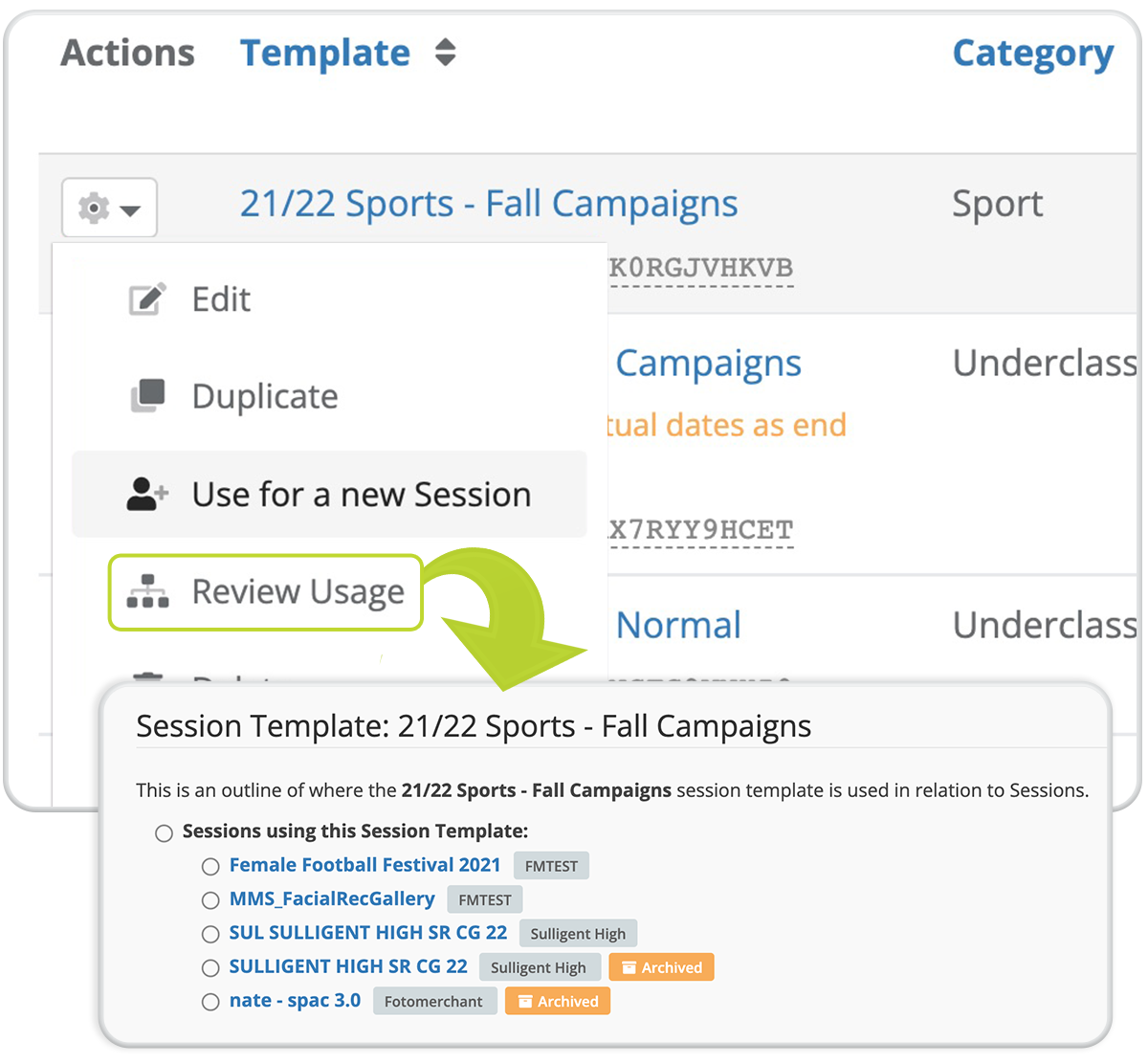Click the Edit pencil icon

click(x=147, y=299)
